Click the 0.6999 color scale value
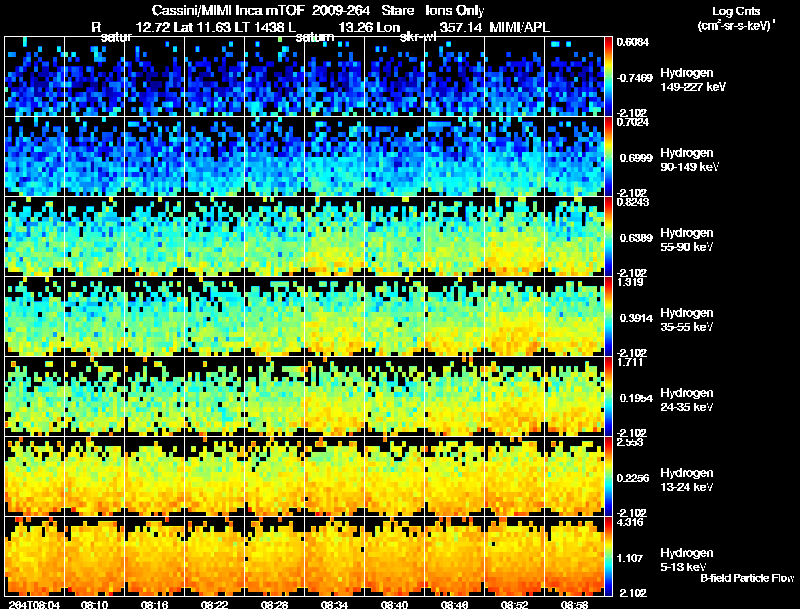Viewport: 800px width, 609px height. pos(636,158)
